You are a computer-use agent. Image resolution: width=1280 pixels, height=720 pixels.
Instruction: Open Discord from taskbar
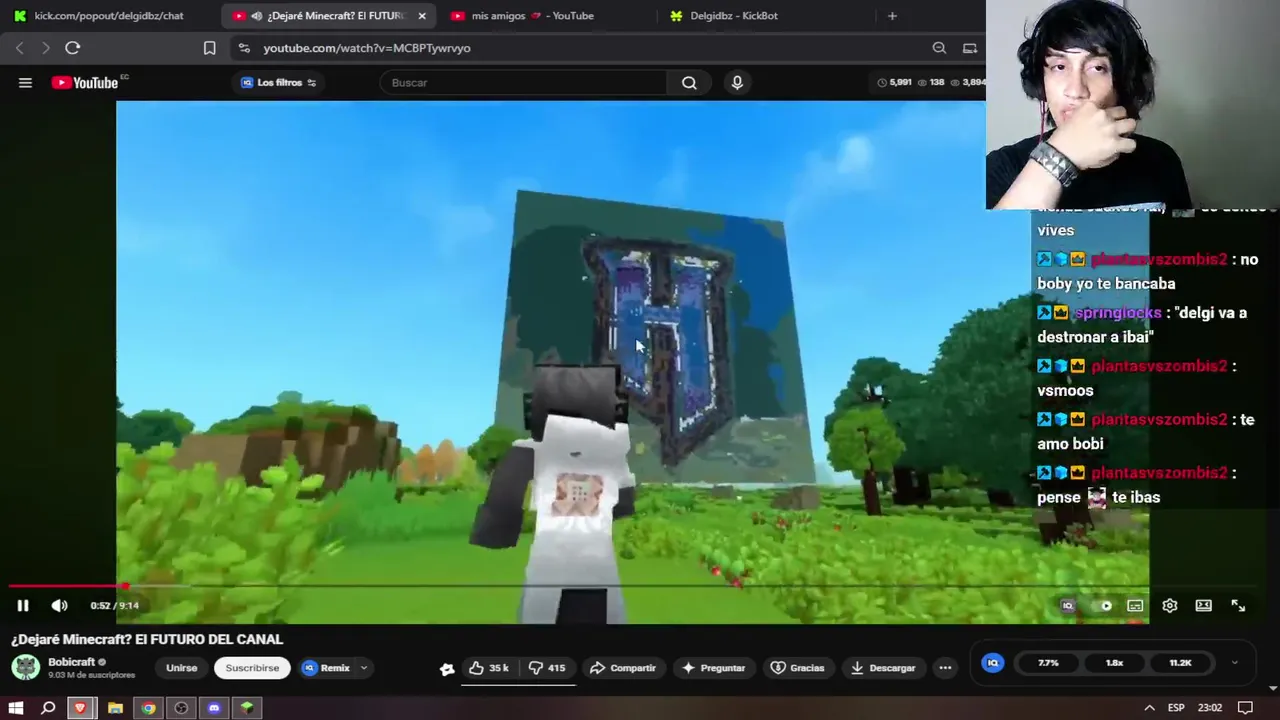tap(214, 708)
